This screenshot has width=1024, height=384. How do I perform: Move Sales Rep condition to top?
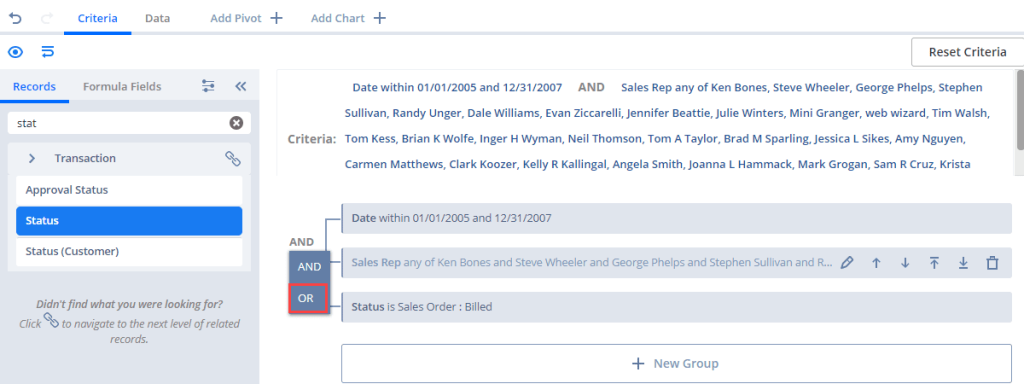click(x=935, y=263)
